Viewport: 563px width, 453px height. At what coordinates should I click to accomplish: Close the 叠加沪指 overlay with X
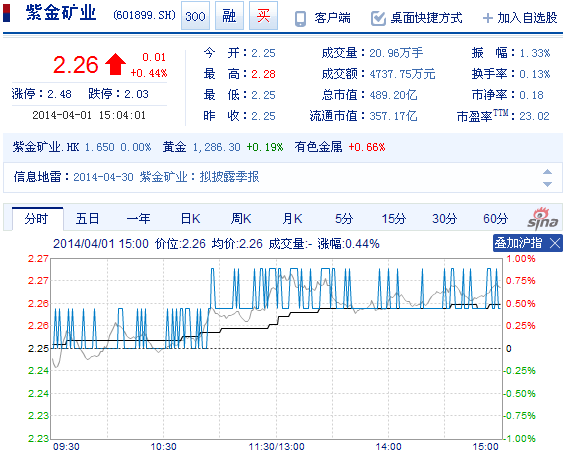[x=555, y=243]
